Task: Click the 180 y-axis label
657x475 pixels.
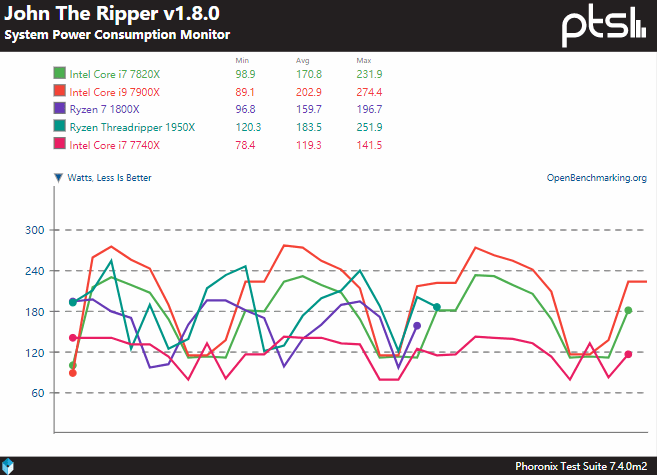Action: (x=35, y=312)
